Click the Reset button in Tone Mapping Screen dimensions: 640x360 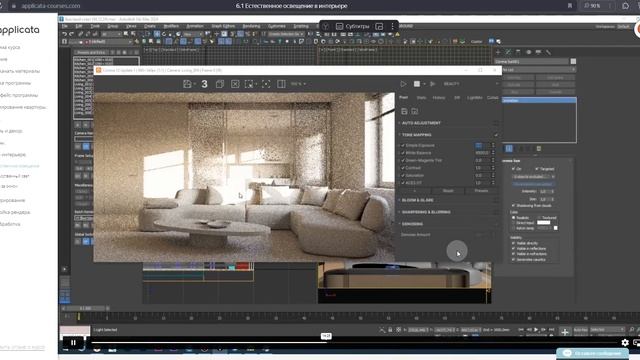click(x=448, y=191)
